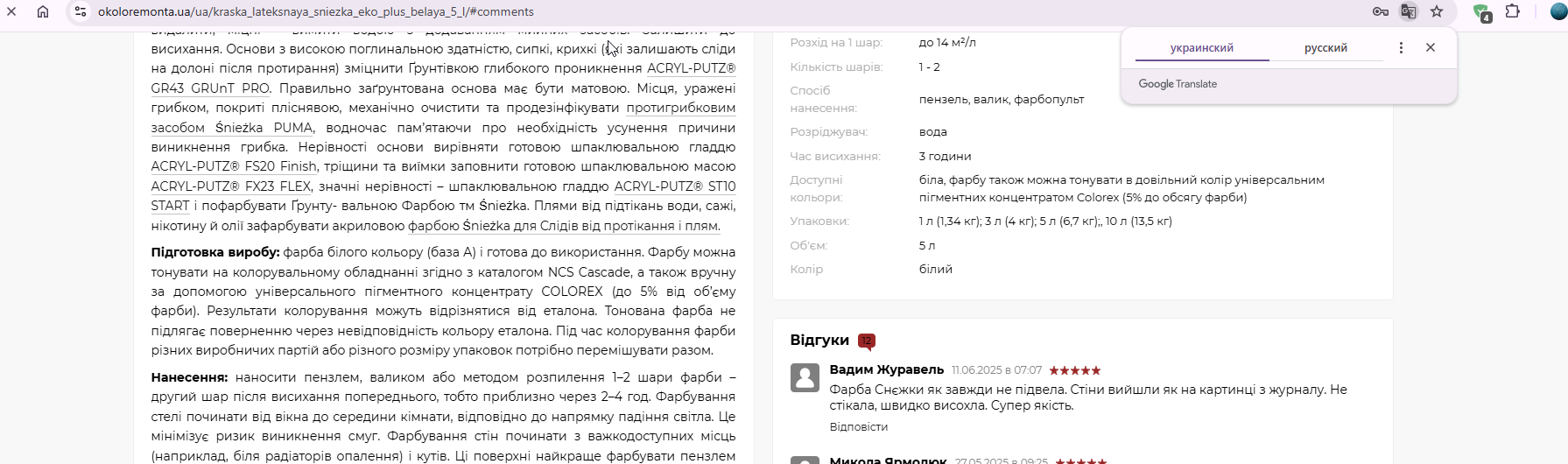Switch to the русский tab in translate popup
This screenshot has width=1568, height=464.
point(1325,48)
